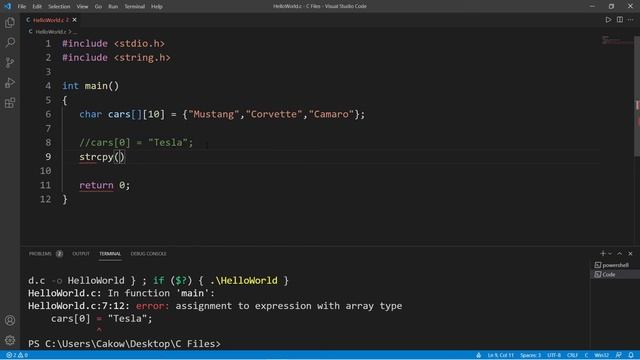The image size is (640, 360).
Task: Click the editor minimap
Action: (617, 40)
